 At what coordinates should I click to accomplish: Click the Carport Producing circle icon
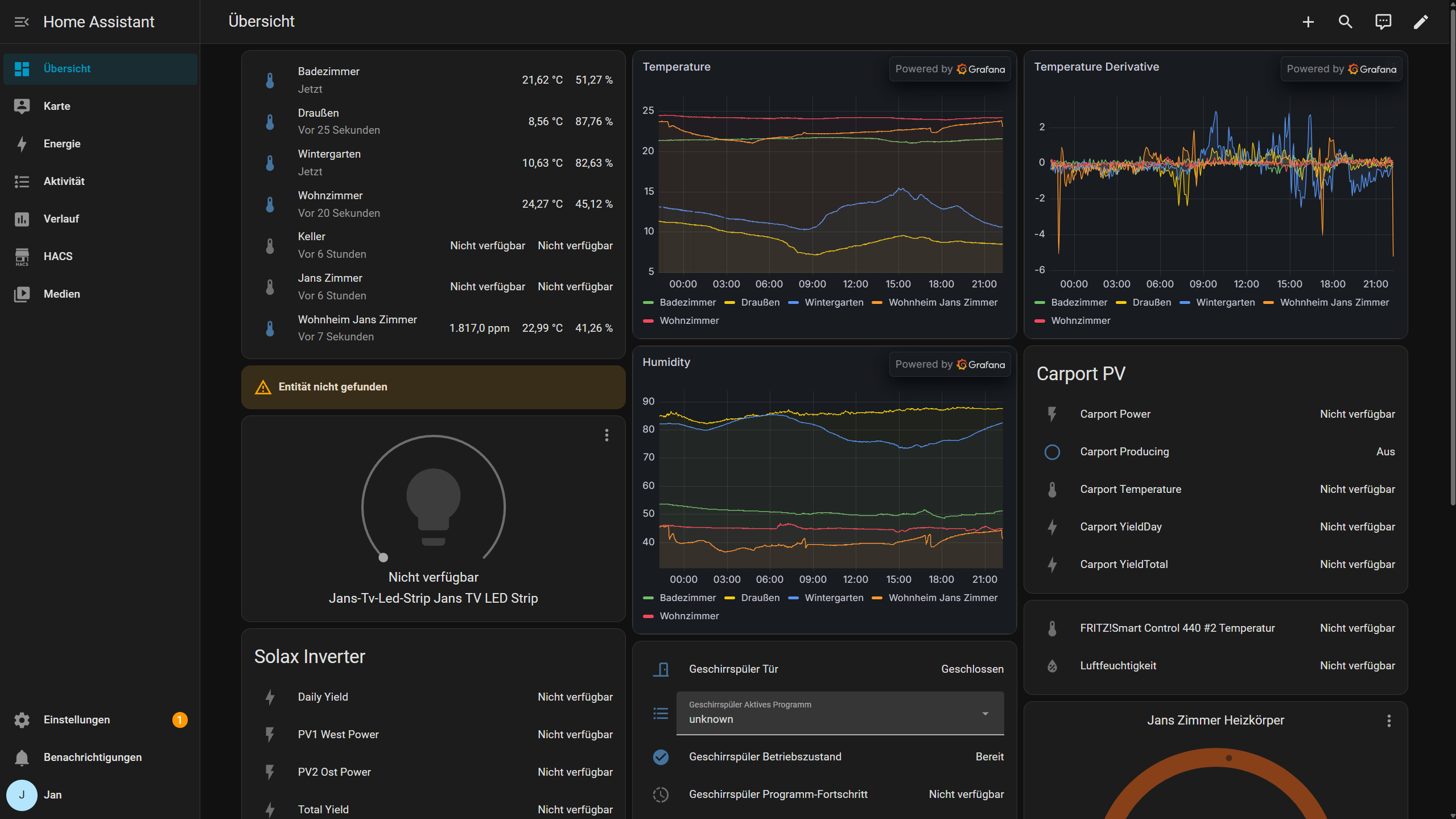click(1053, 452)
